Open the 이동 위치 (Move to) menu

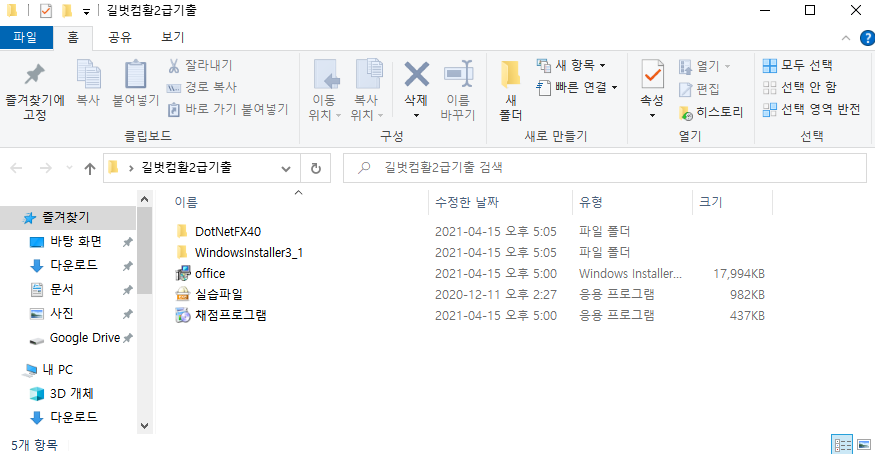[x=324, y=90]
